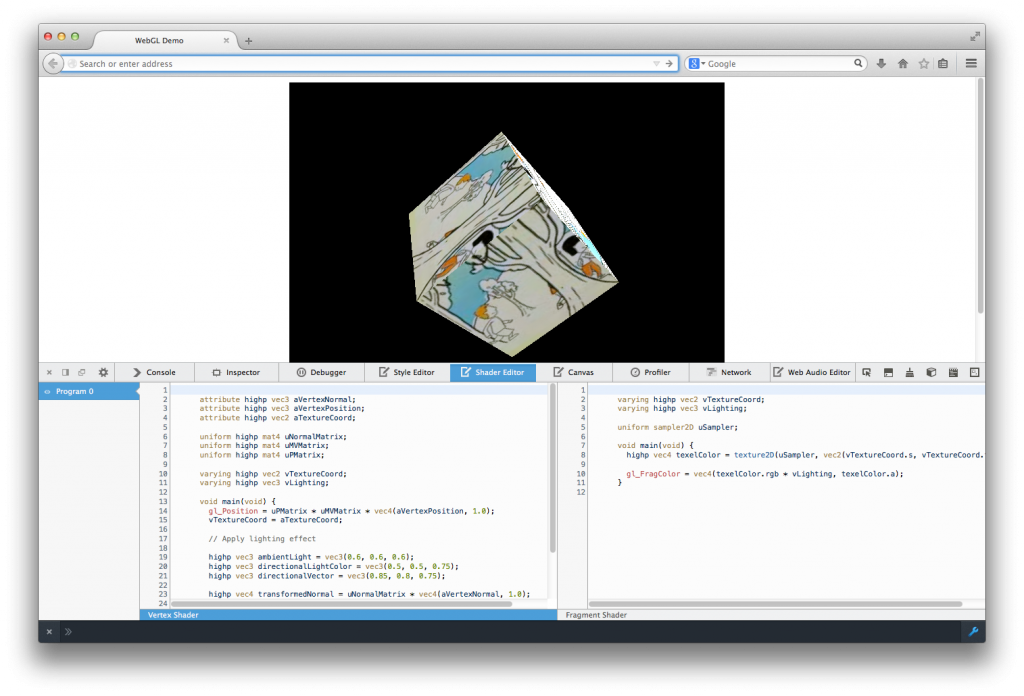
Task: Switch to the Console tab
Action: (155, 372)
